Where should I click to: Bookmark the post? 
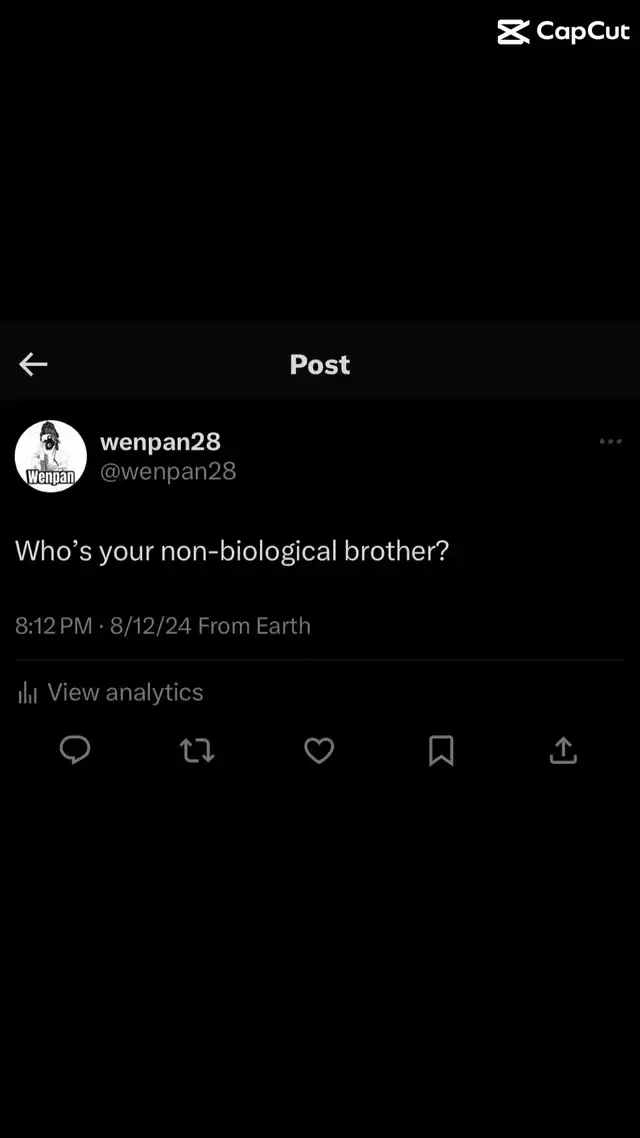coord(441,750)
